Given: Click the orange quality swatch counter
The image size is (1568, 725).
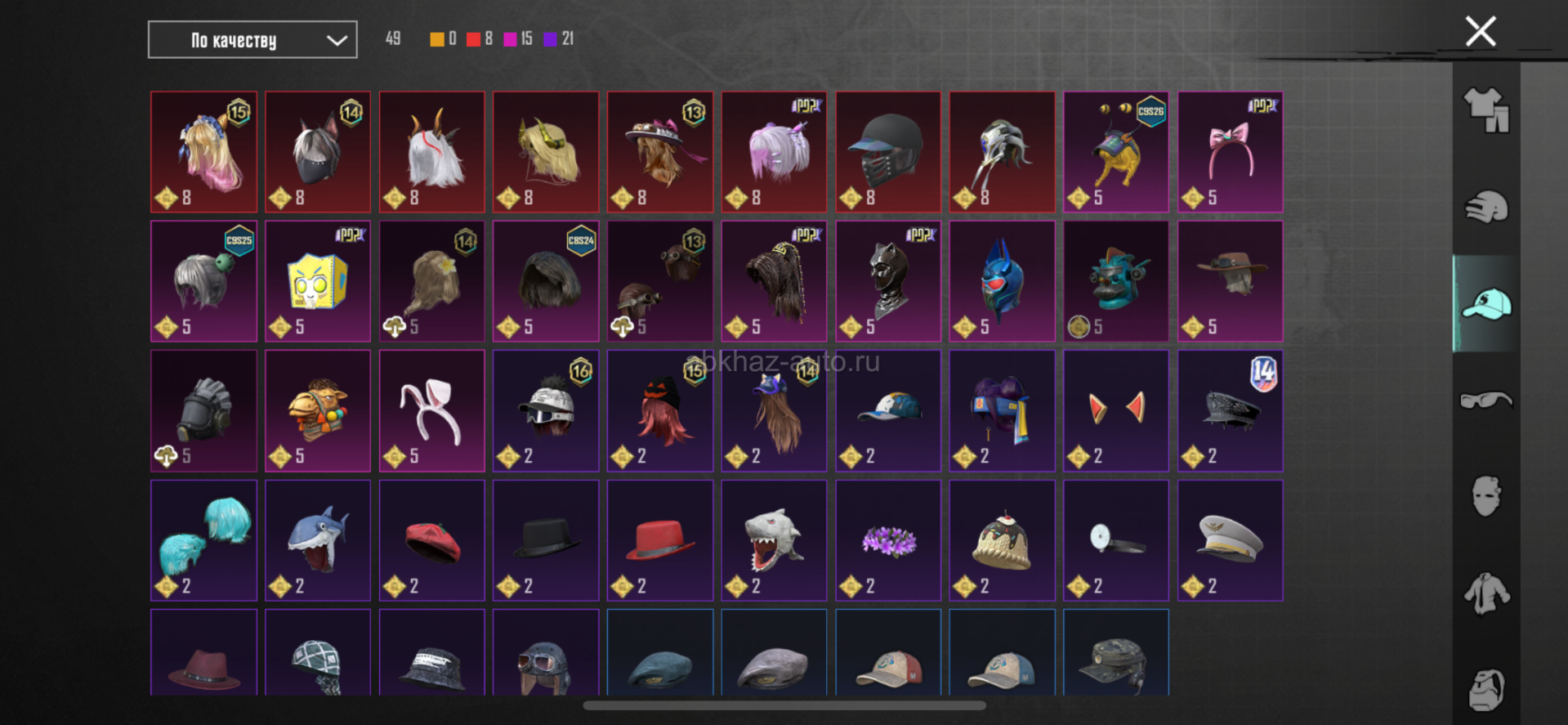Looking at the screenshot, I should [443, 38].
